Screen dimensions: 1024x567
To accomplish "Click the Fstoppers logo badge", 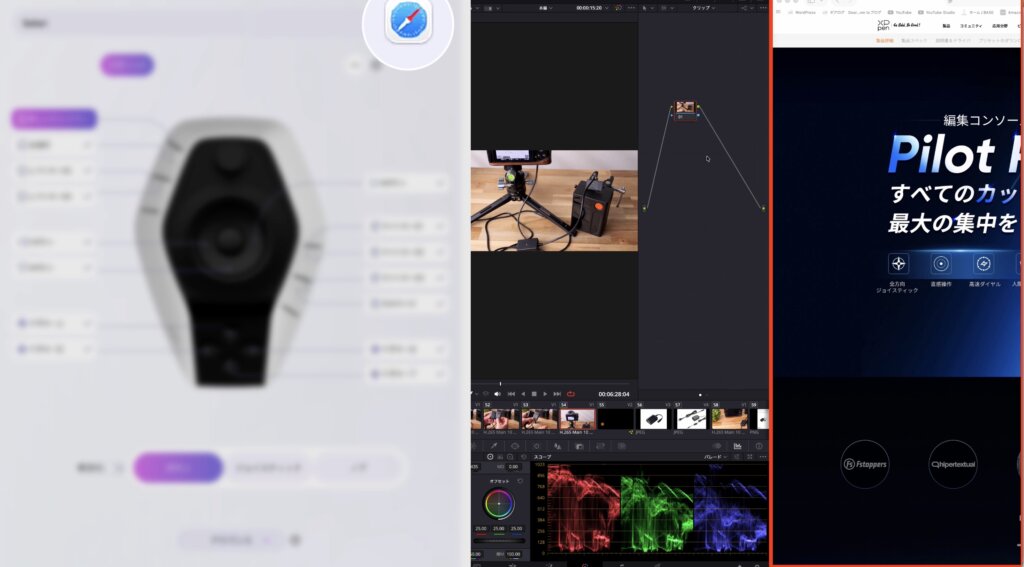I will click(x=865, y=464).
